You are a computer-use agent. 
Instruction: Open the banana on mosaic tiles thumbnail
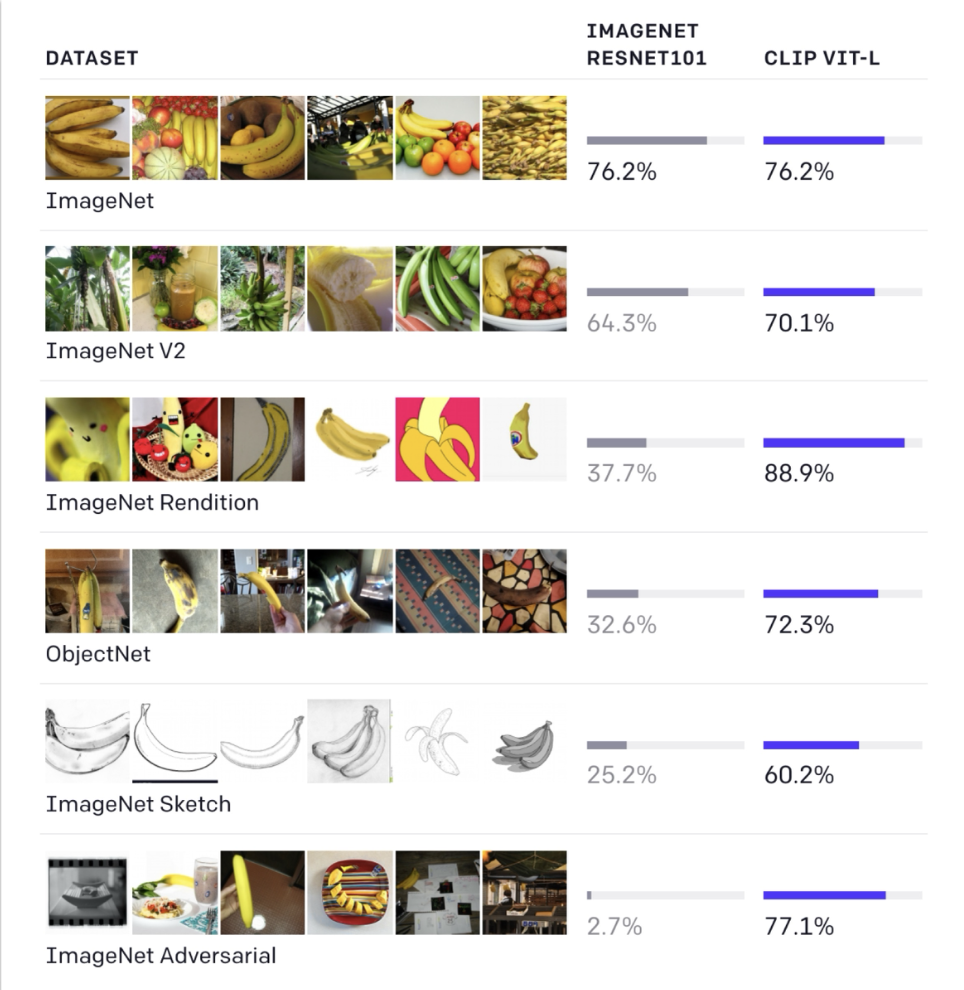(524, 590)
